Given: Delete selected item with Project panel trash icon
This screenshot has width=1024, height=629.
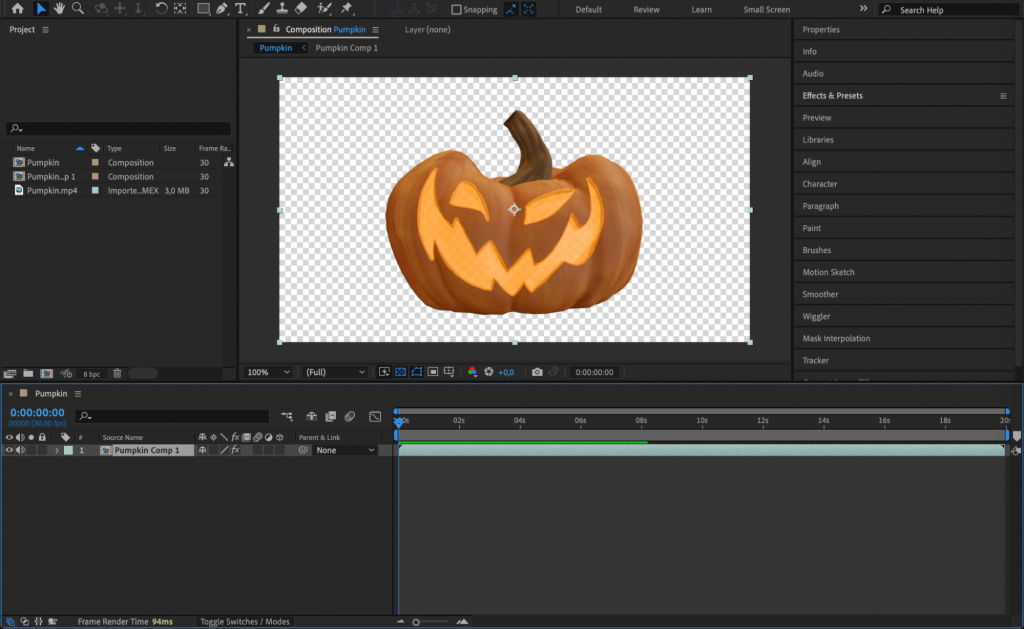Looking at the screenshot, I should 117,371.
